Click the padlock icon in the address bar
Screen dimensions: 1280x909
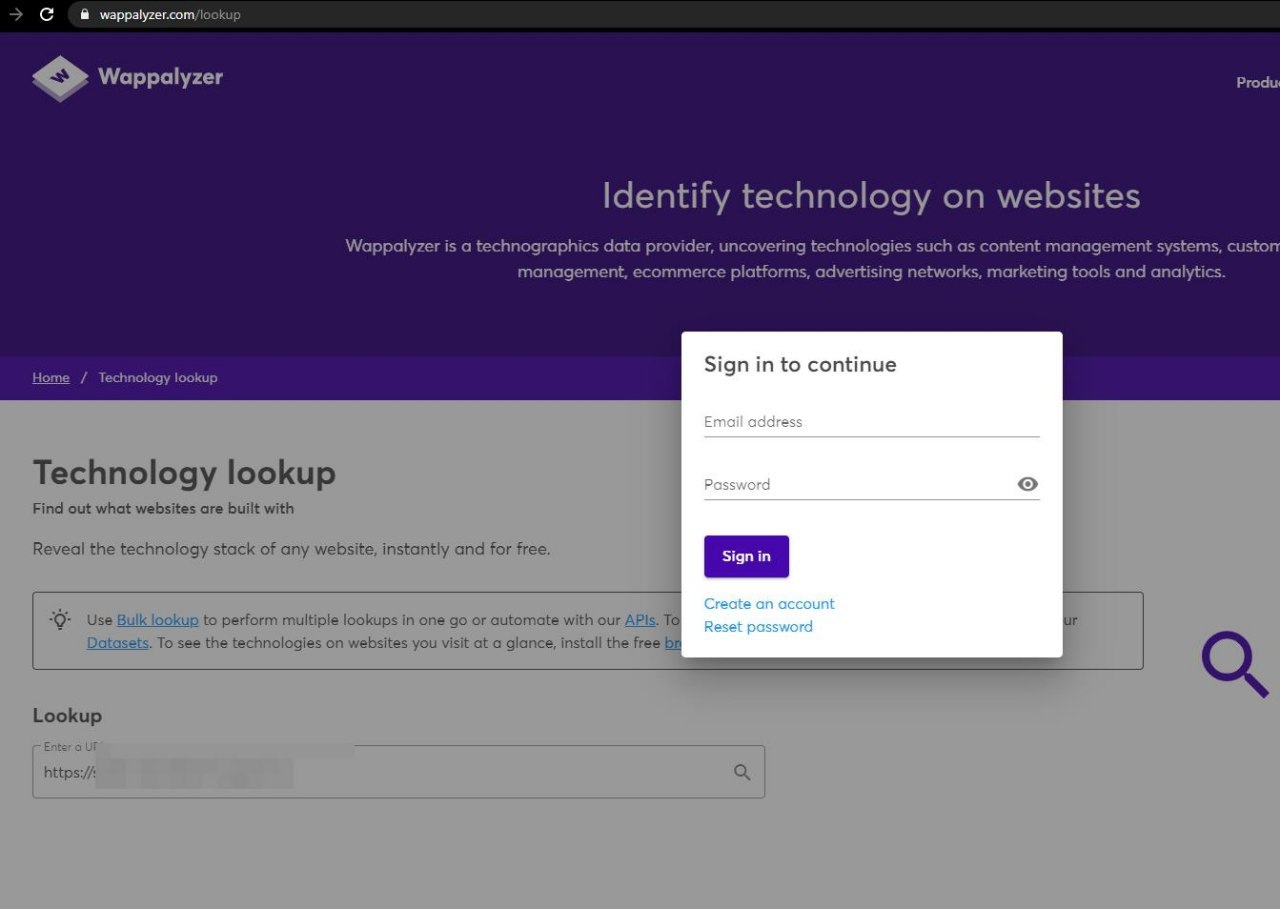tap(85, 14)
